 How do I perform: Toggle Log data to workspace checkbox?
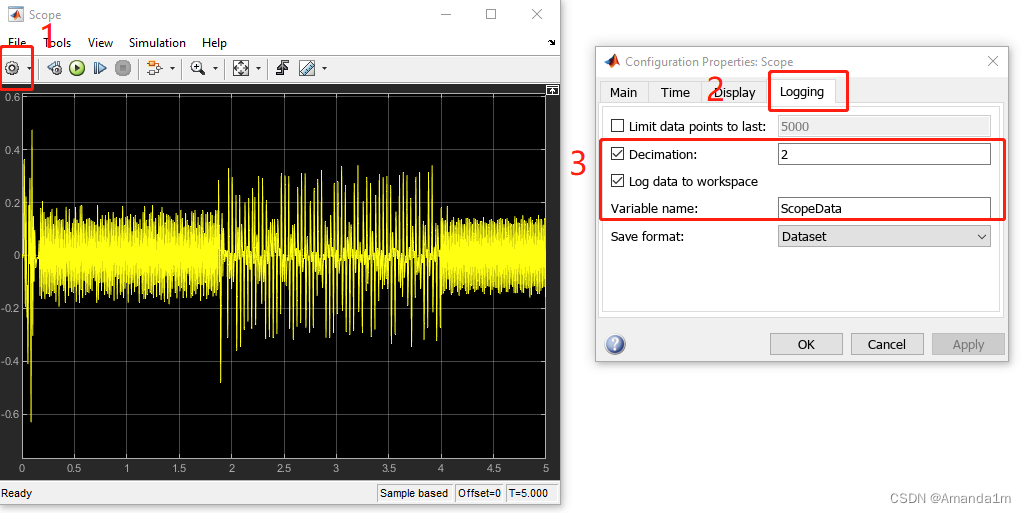click(x=617, y=181)
